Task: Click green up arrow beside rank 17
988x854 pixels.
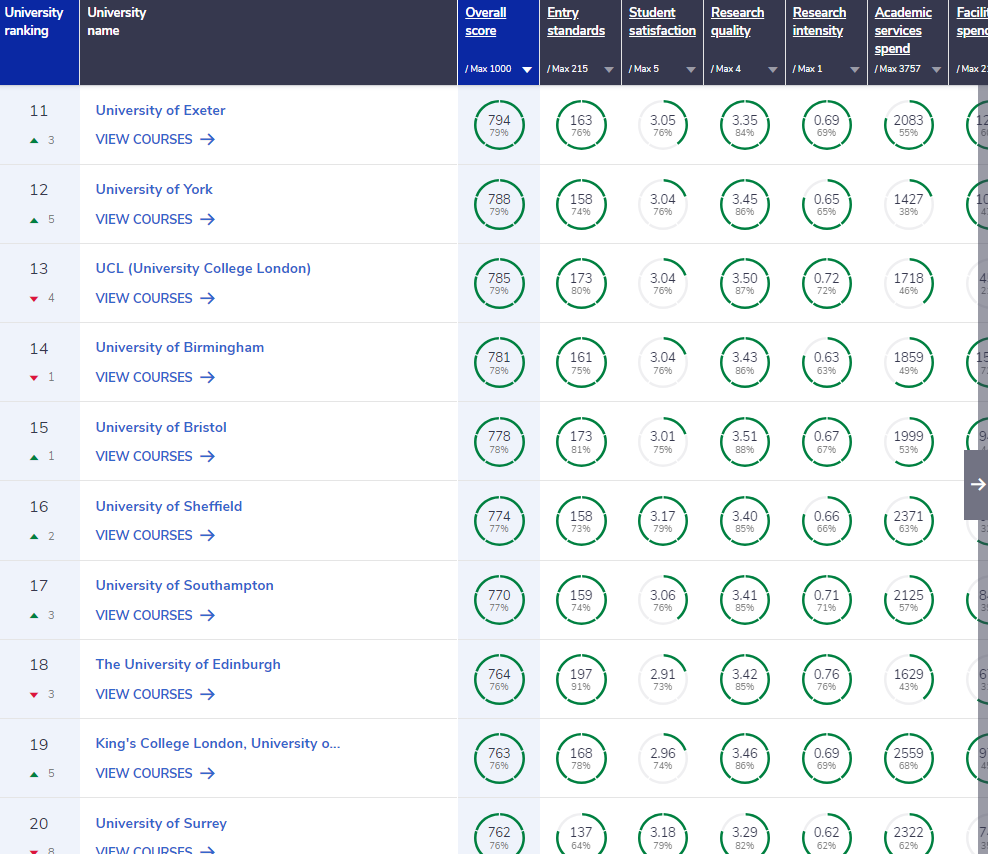Action: click(34, 615)
